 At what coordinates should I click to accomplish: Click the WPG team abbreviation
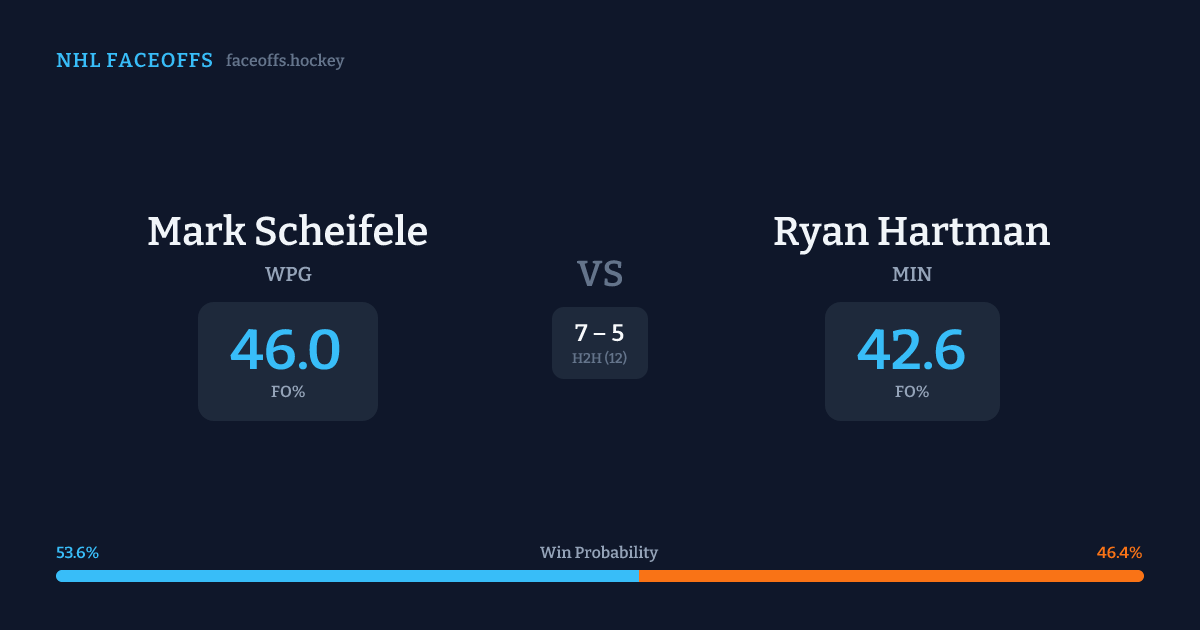(x=287, y=274)
